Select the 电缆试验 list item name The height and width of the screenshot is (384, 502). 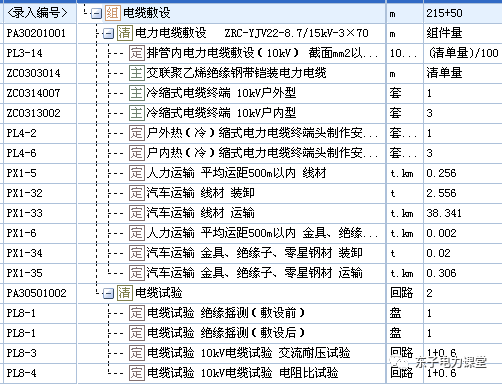(159, 293)
